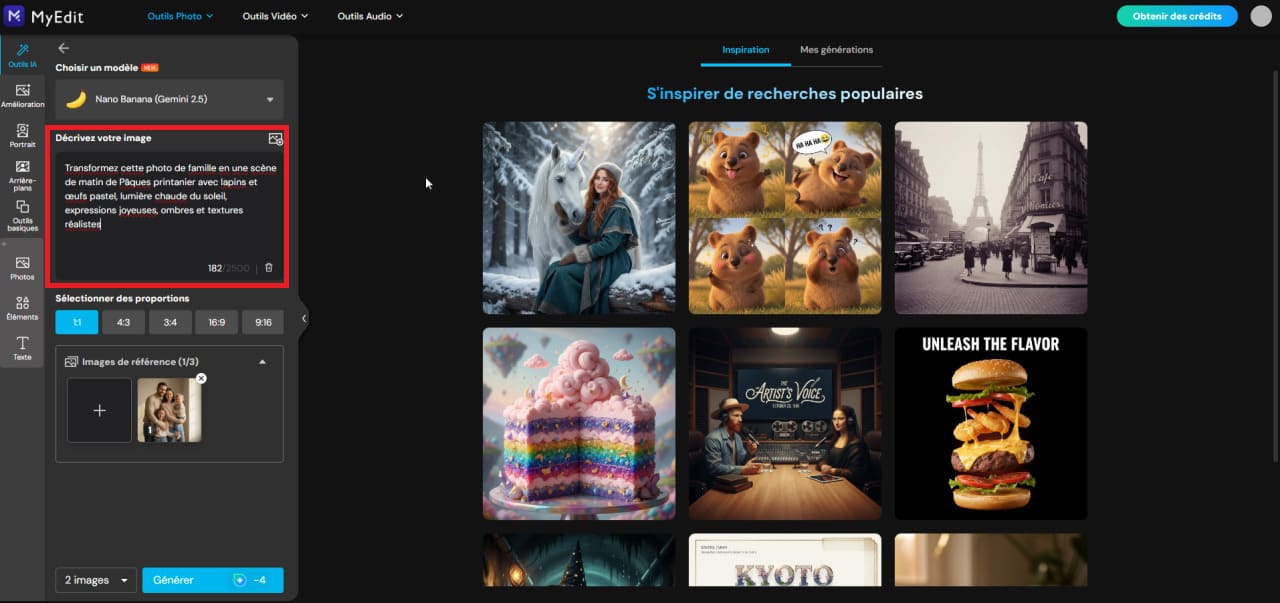This screenshot has height=603, width=1280.
Task: Go back with the left arrow
Action: click(x=64, y=48)
